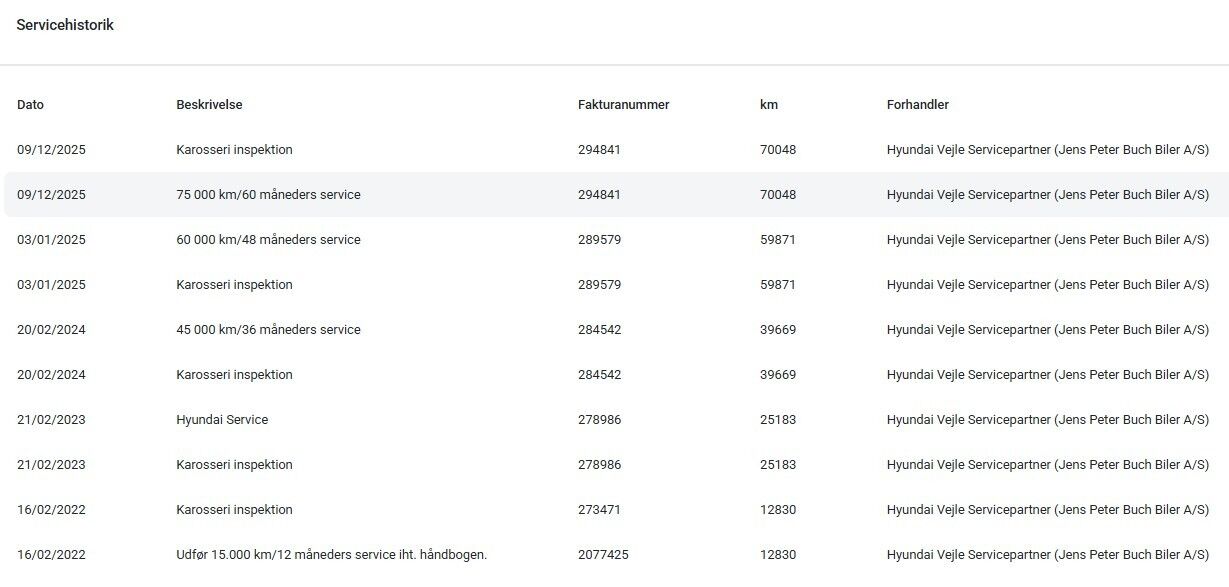Viewport: 1229px width, 587px height.
Task: Click the date on the Hyundai Service row
Action: pyautogui.click(x=51, y=420)
